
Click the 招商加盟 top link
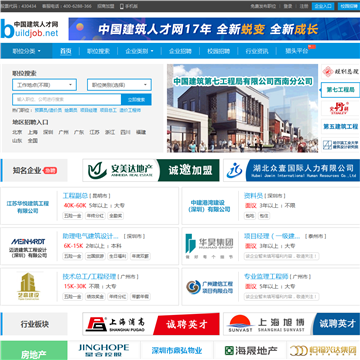(x=106, y=6)
